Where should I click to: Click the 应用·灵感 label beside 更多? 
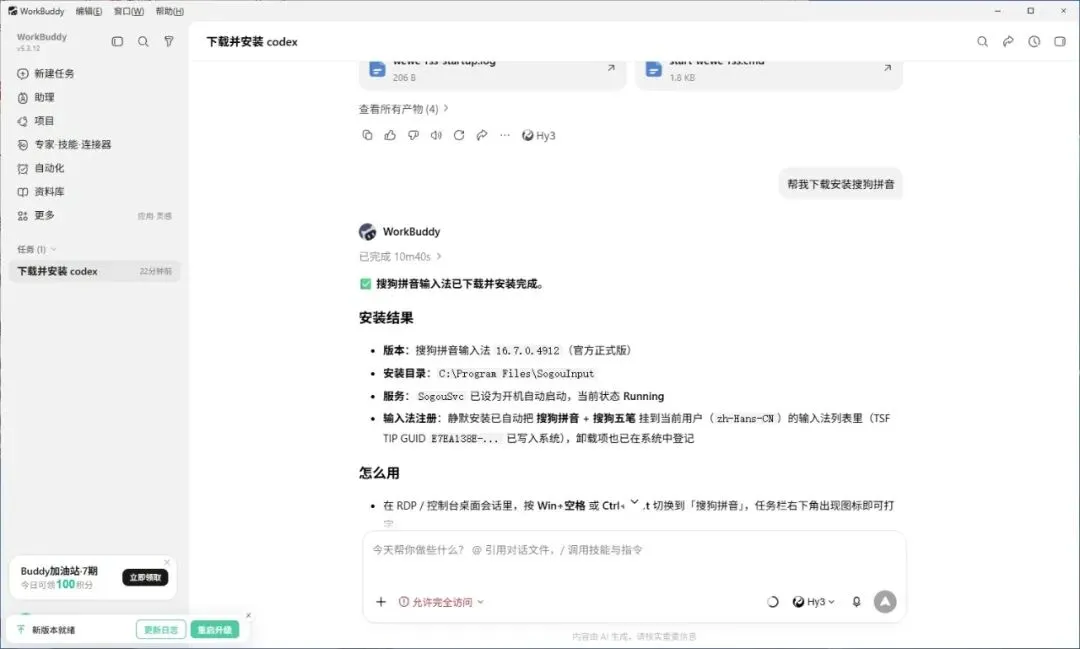click(x=154, y=216)
